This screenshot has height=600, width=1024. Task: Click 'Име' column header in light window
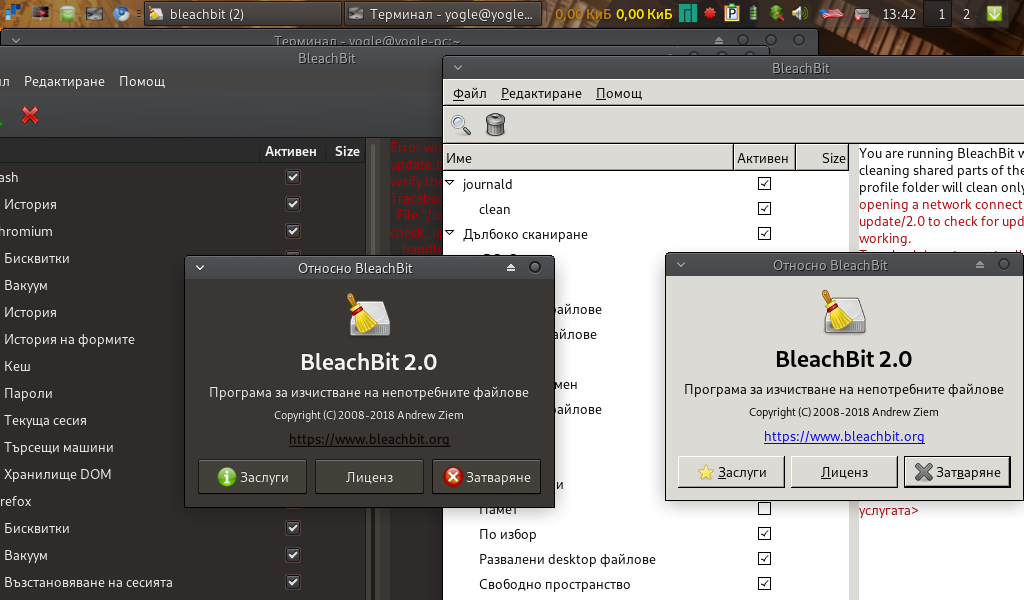pyautogui.click(x=588, y=158)
